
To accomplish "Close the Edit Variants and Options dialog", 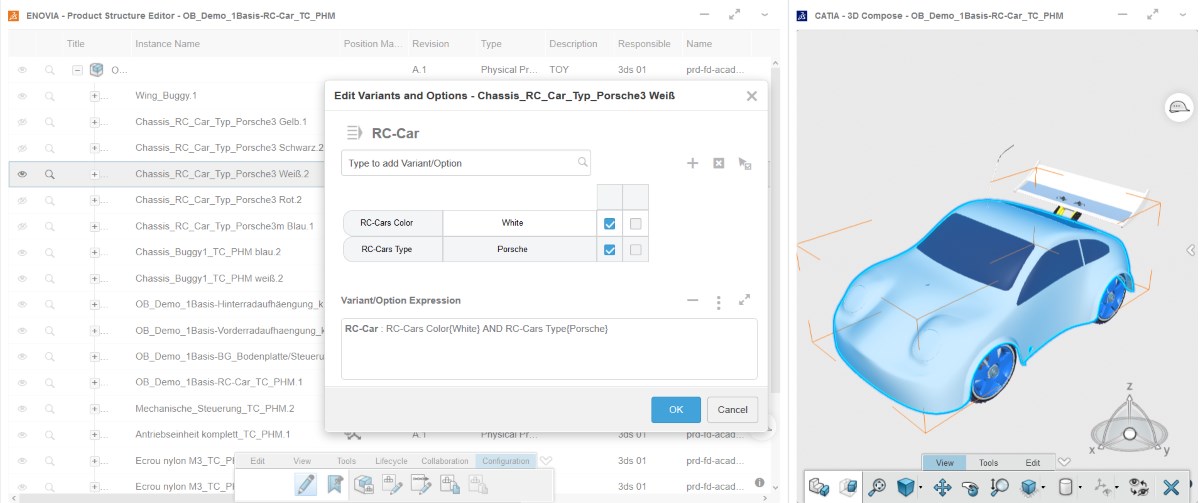I will pyautogui.click(x=752, y=96).
